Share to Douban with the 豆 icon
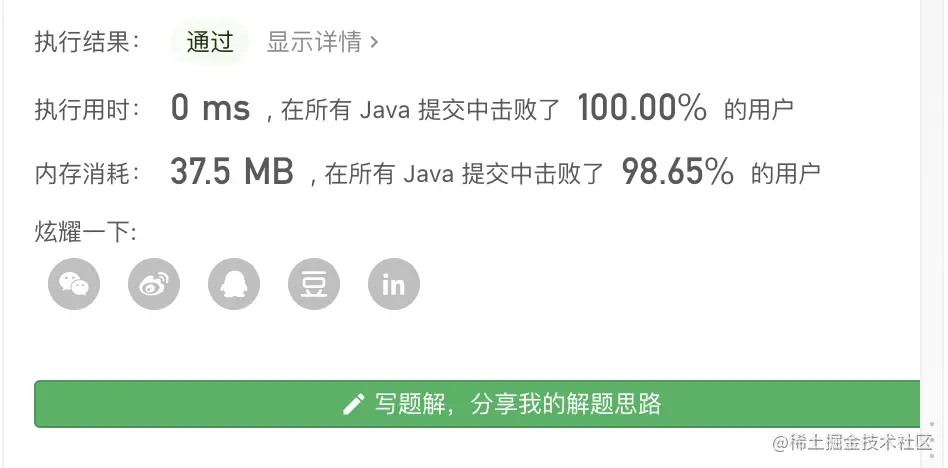 click(x=314, y=284)
